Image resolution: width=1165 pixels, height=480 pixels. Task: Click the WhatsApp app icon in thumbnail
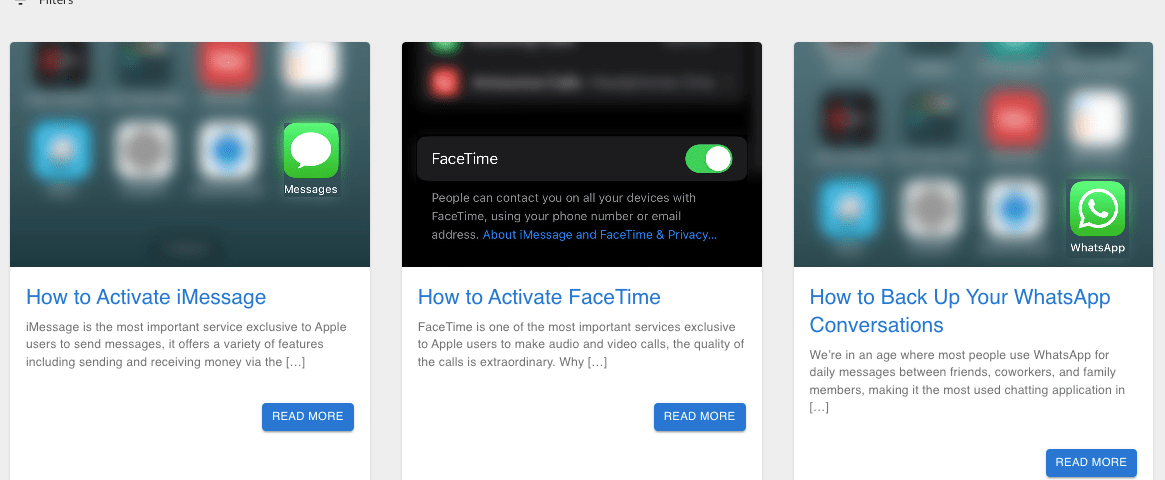tap(1097, 209)
